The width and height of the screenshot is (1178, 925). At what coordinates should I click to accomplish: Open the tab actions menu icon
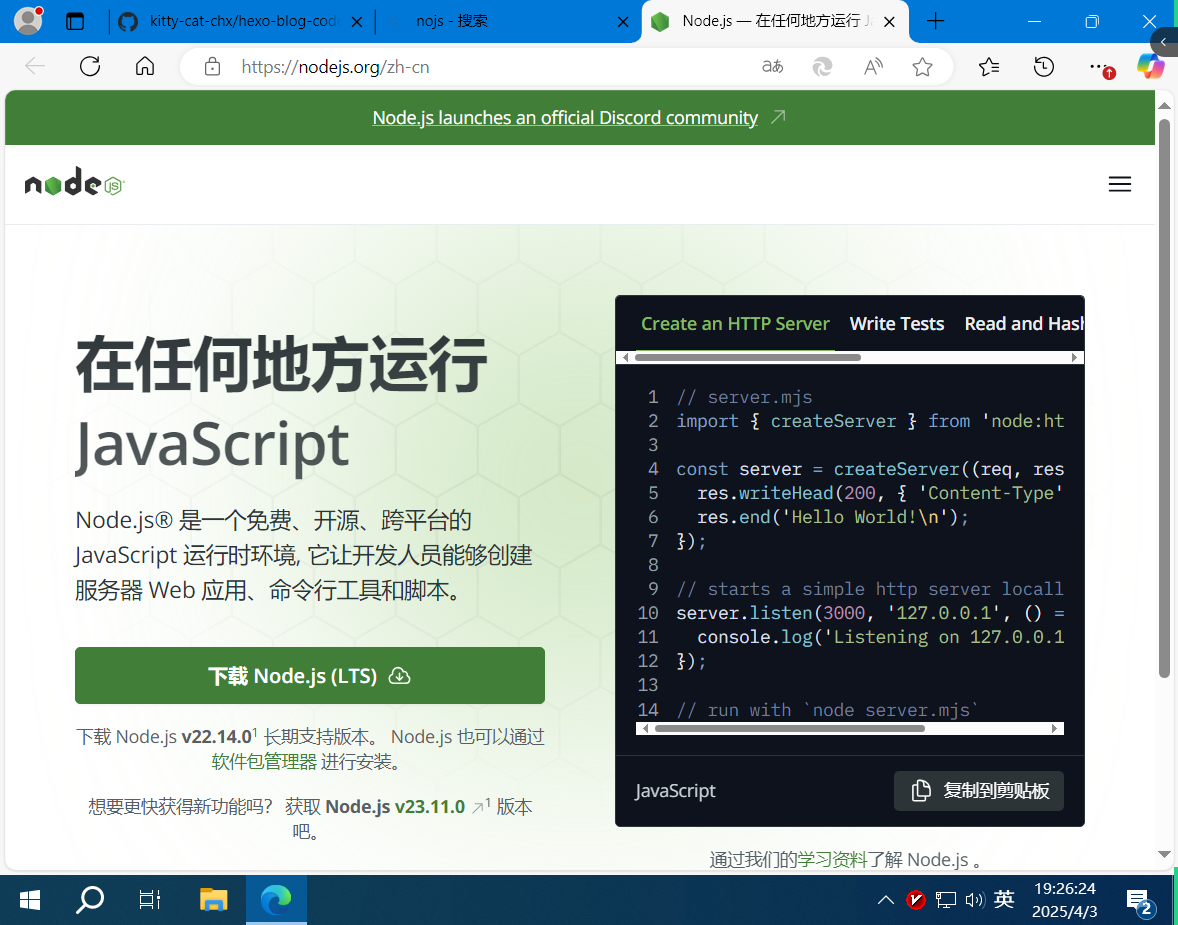[x=75, y=21]
